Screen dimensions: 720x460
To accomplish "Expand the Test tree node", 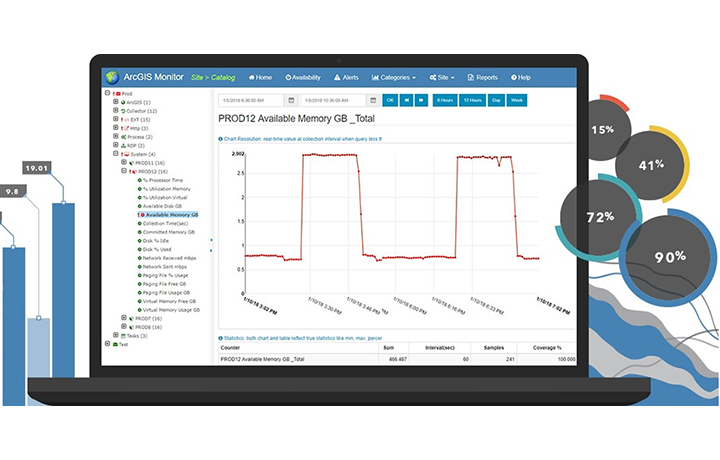I will [107, 343].
